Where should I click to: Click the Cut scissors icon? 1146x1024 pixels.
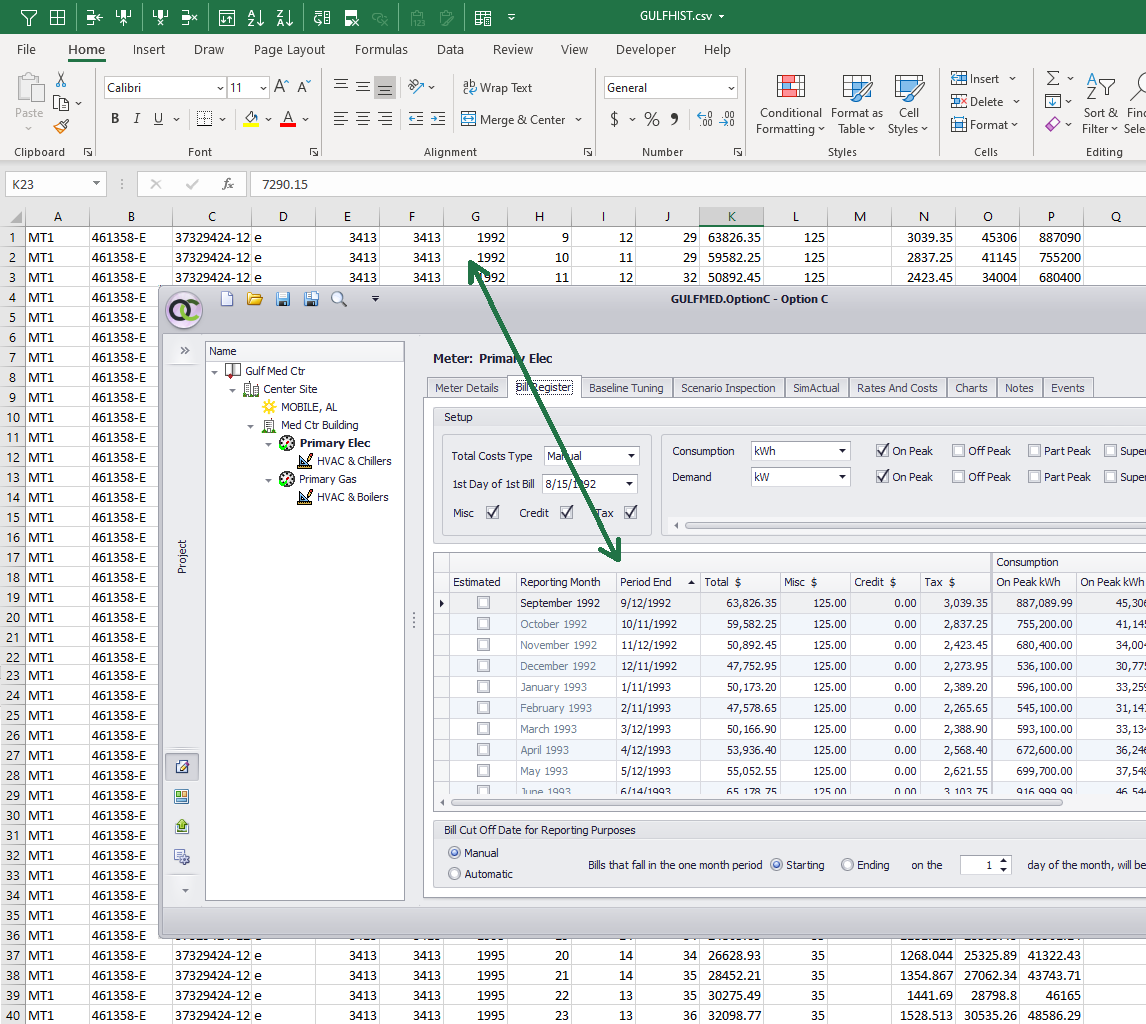(61, 80)
